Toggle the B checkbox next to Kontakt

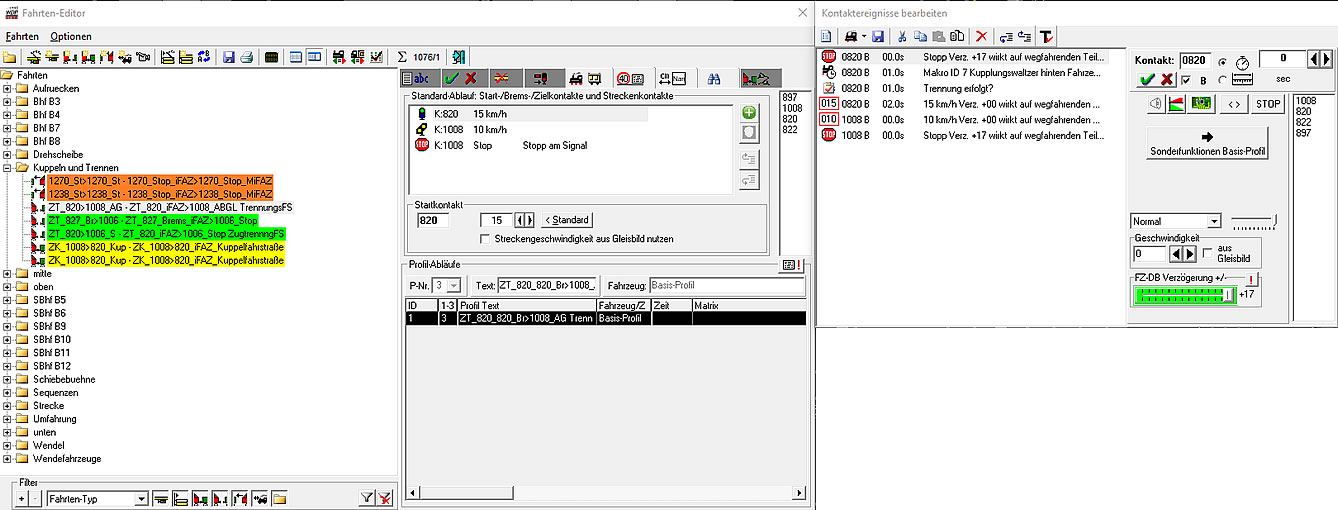click(x=1186, y=80)
